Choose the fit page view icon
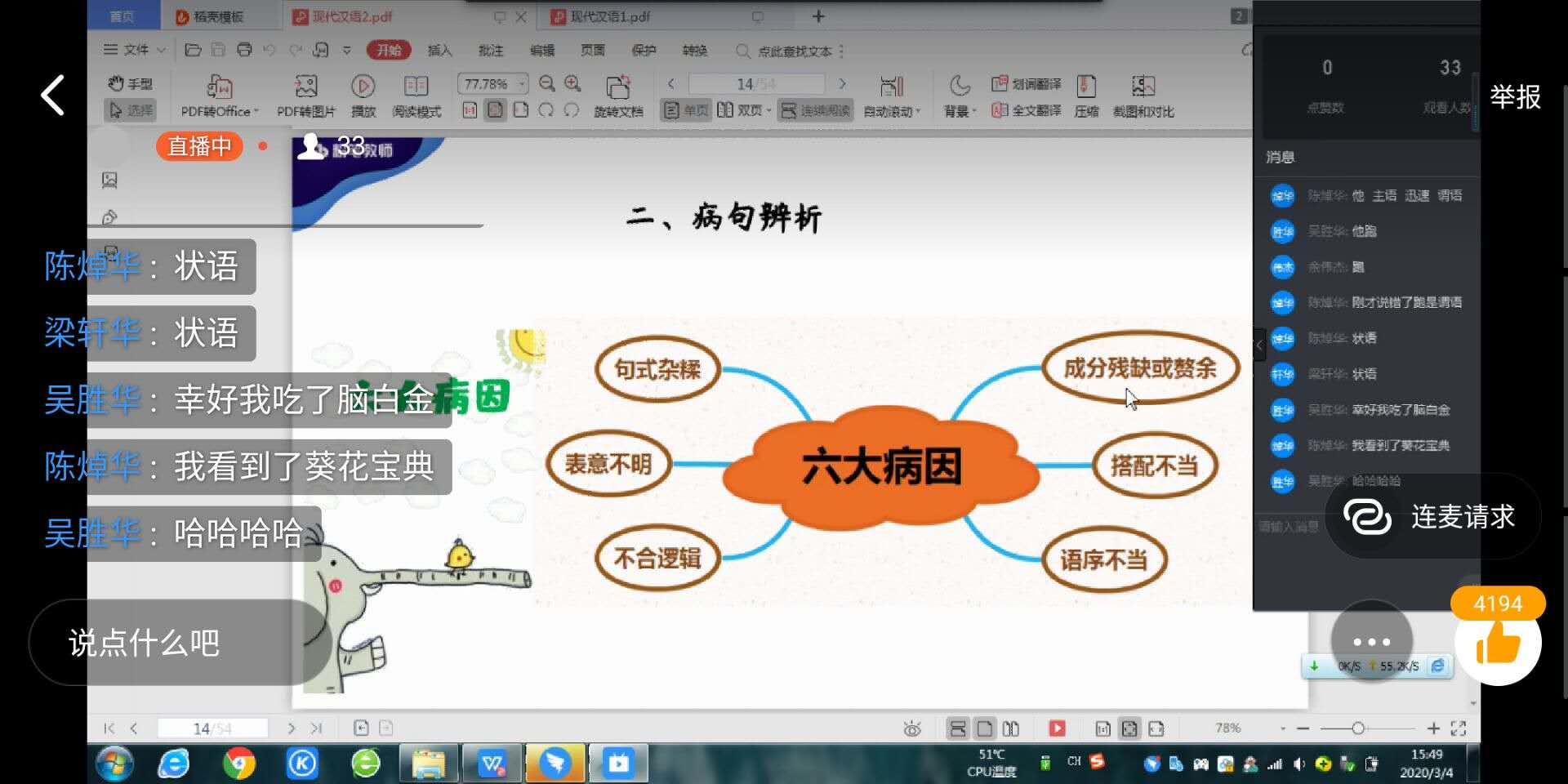This screenshot has height=784, width=1568. pos(495,110)
